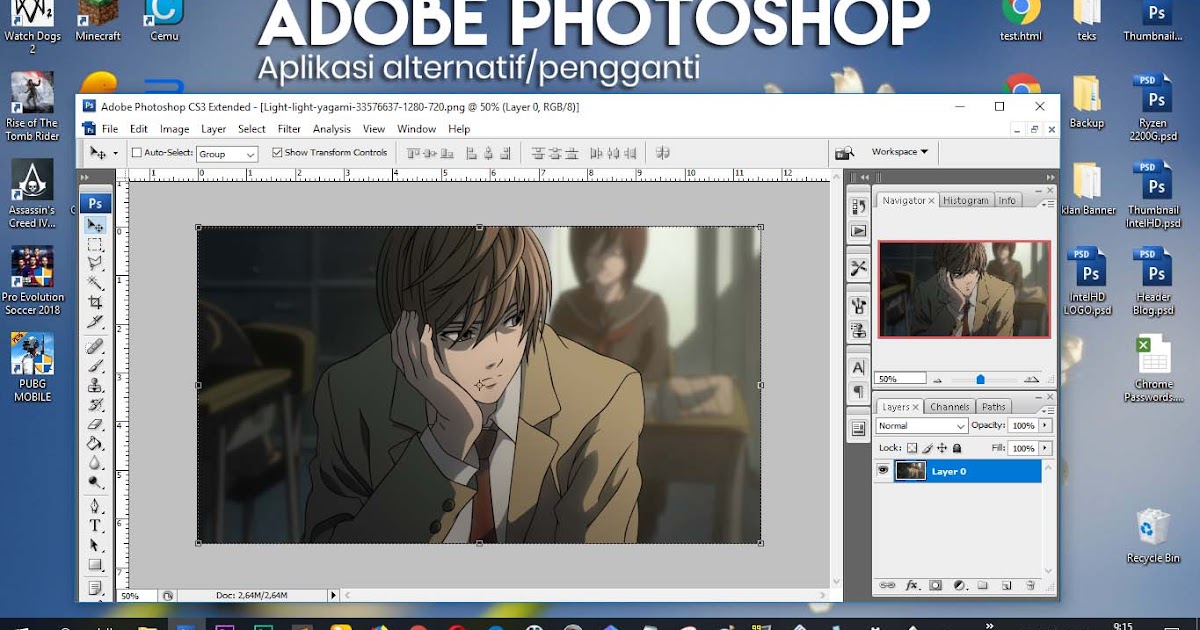1200x630 pixels.
Task: Select the Rectangular Marquee tool
Action: click(95, 244)
